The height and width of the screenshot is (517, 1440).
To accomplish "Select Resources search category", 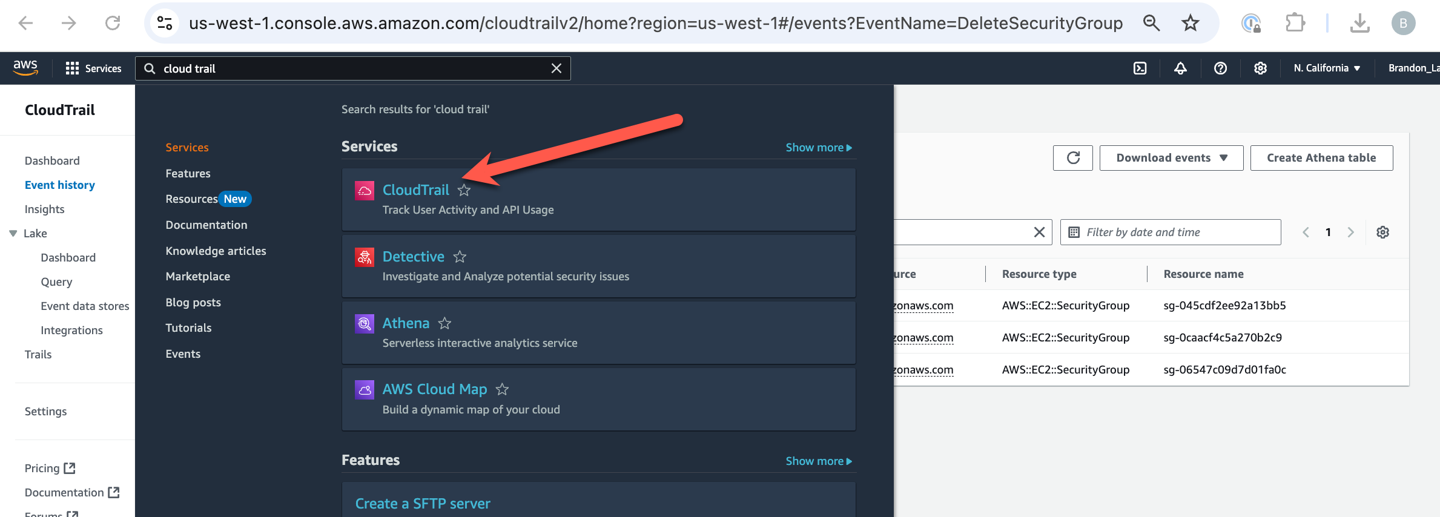I will [x=191, y=199].
